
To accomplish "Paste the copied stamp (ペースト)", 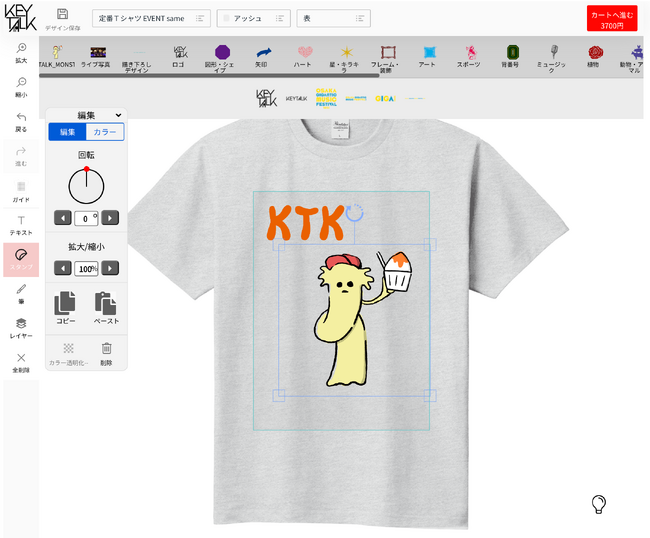I will (106, 308).
